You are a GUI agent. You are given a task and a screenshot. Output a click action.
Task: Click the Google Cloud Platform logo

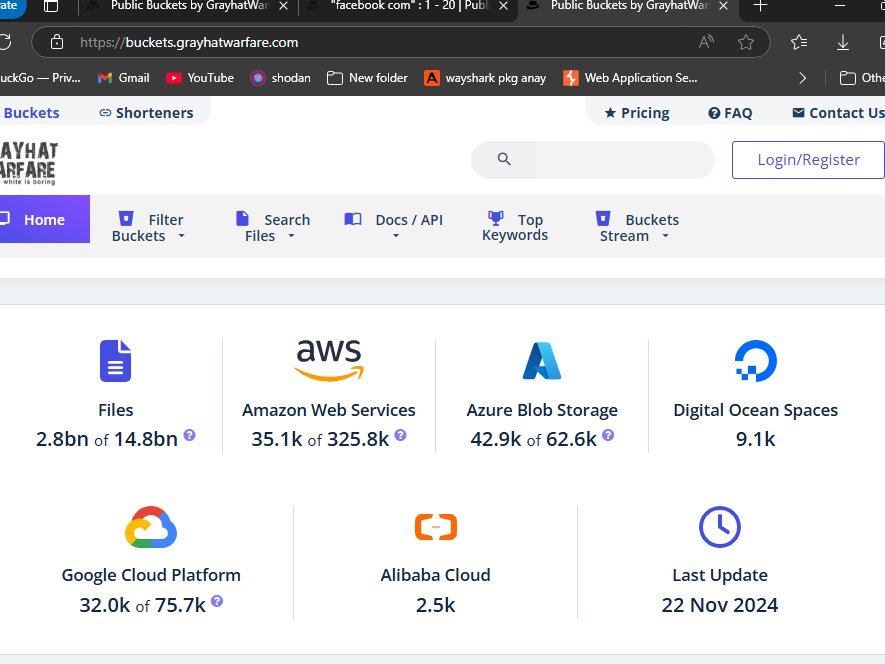151,527
